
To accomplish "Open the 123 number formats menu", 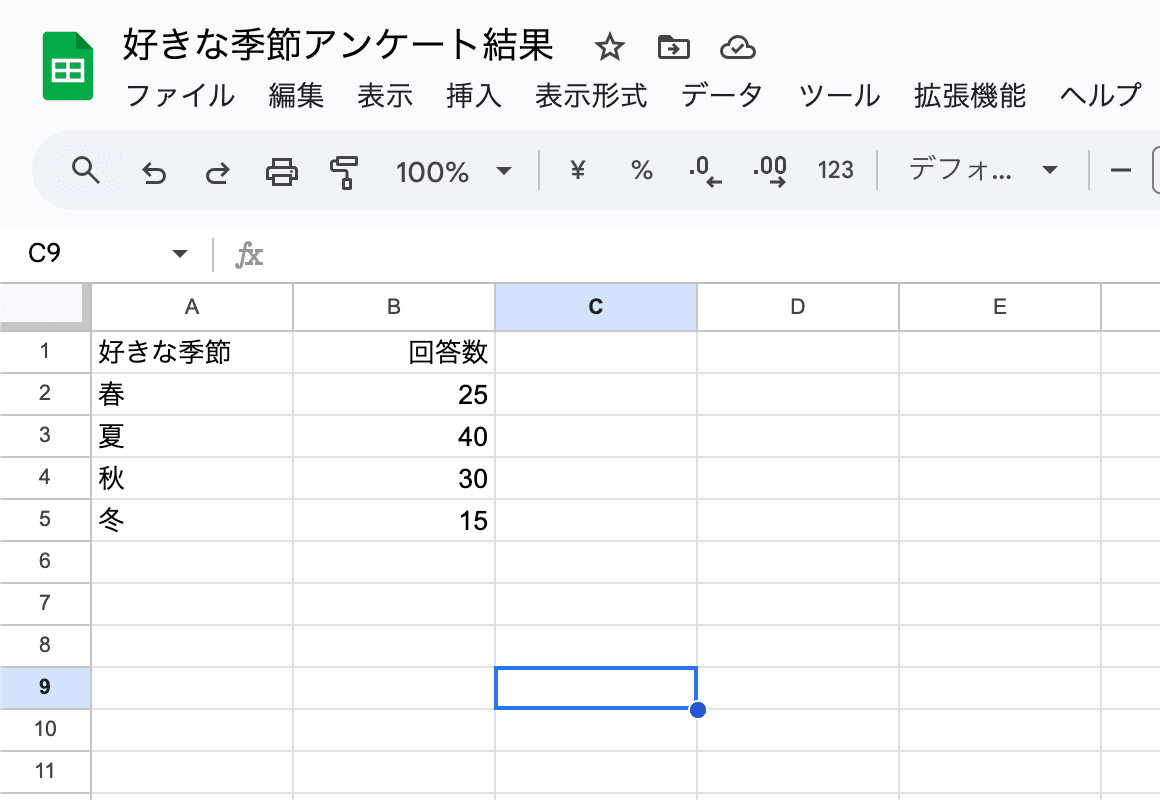I will (835, 171).
